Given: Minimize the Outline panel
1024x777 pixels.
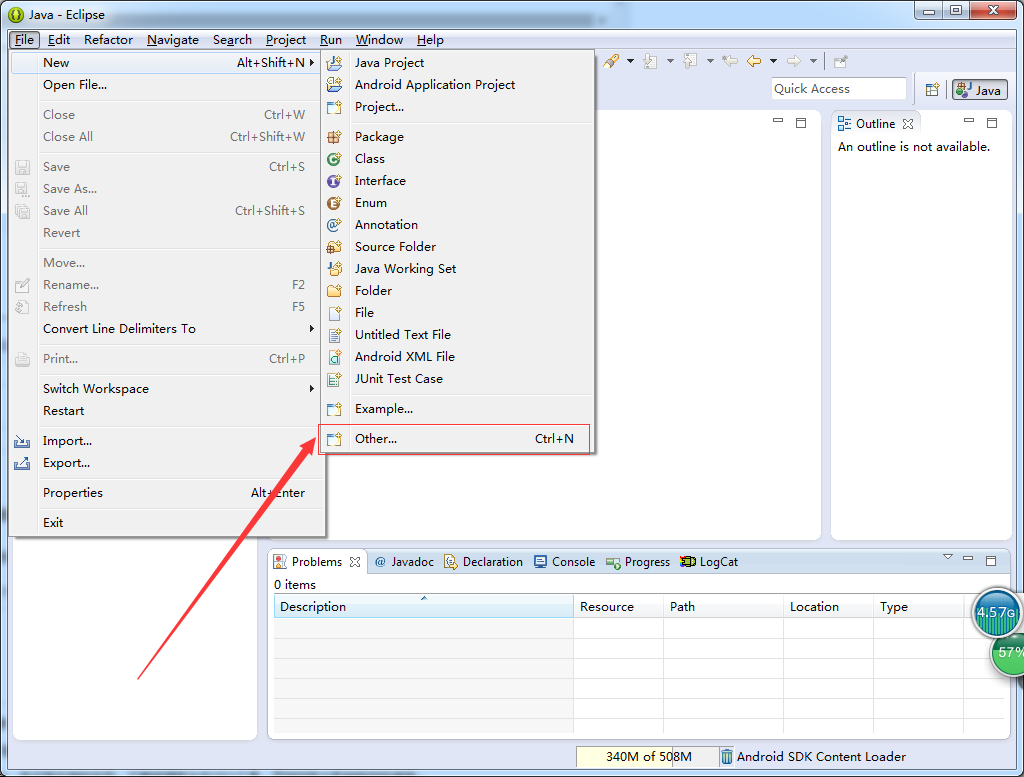Looking at the screenshot, I should (969, 121).
